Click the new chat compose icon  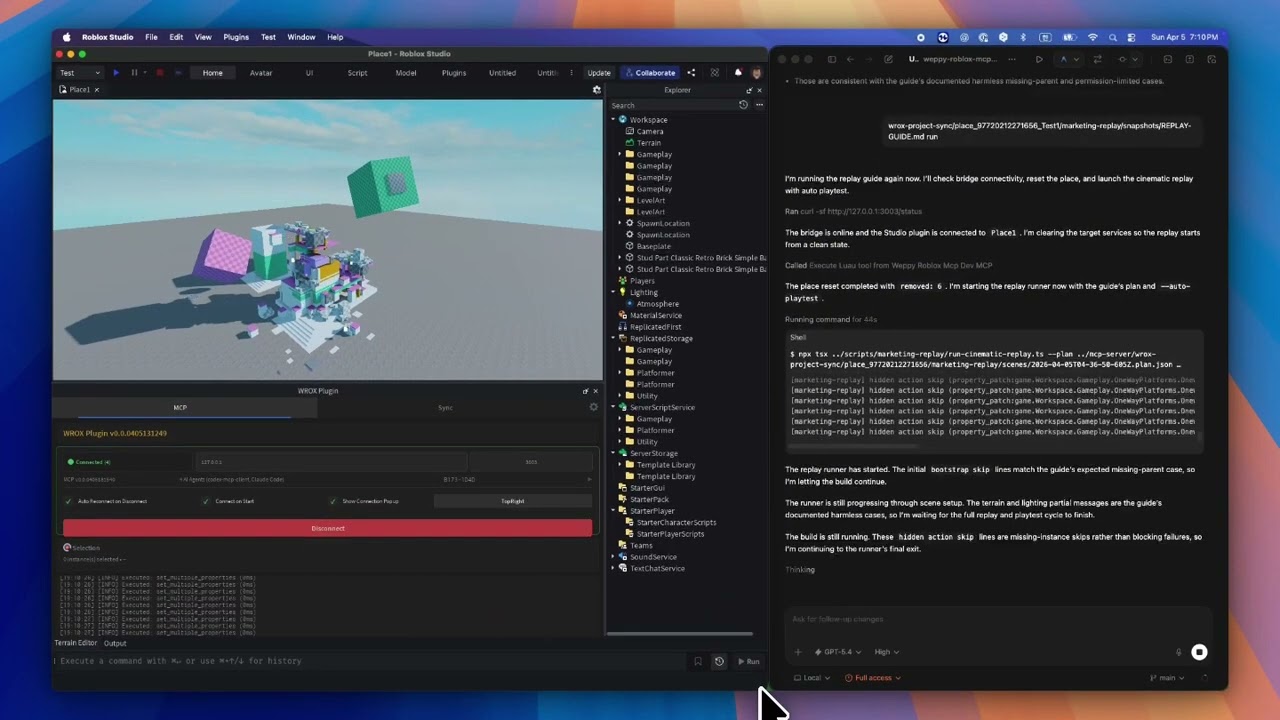(888, 59)
